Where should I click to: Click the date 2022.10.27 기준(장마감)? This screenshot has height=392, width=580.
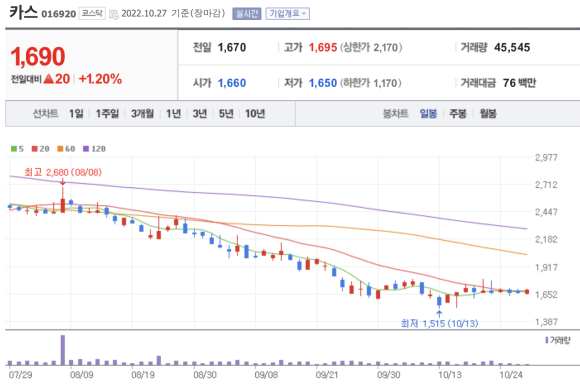tap(173, 14)
